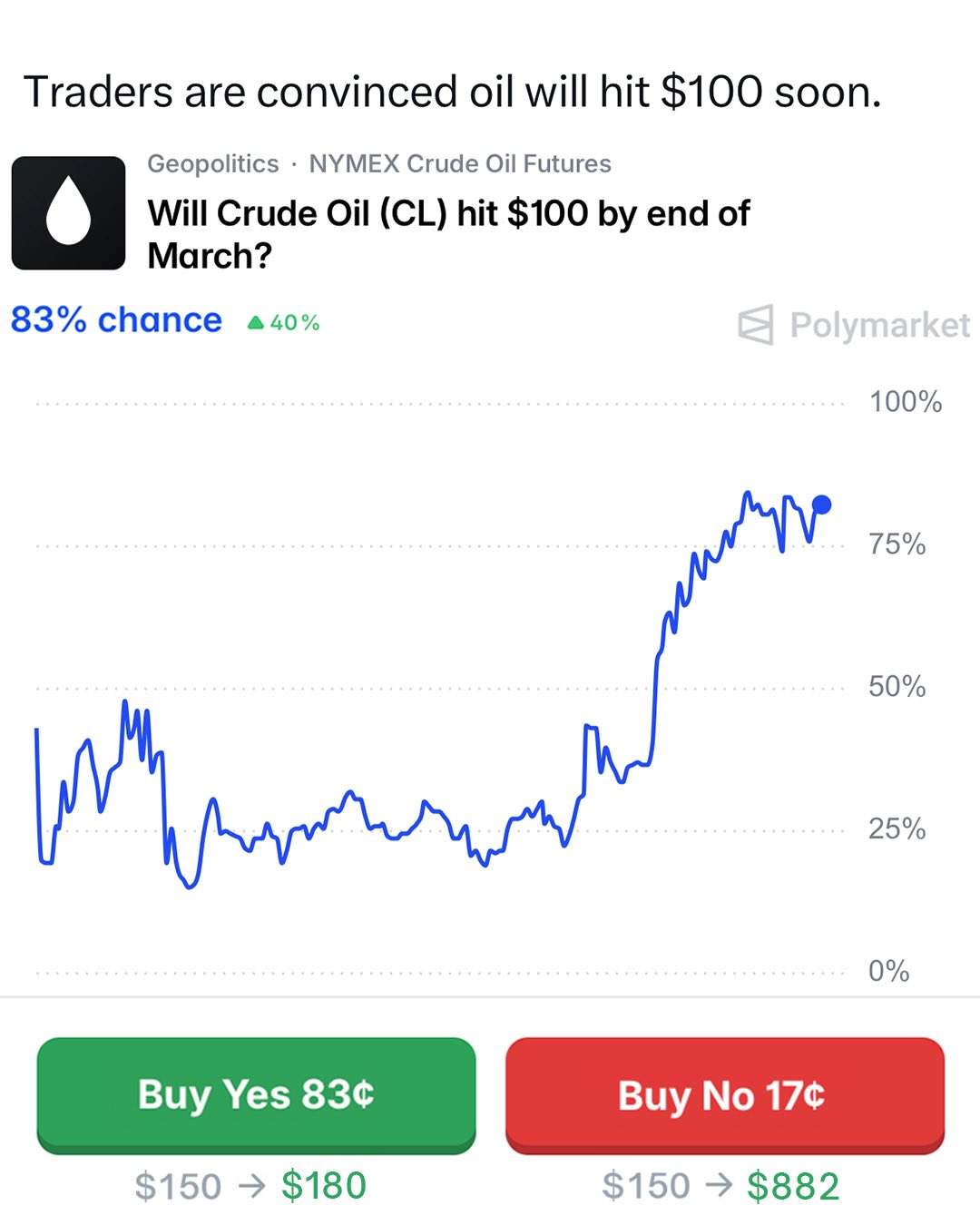This screenshot has height=1225, width=980.
Task: Click the blue current-price dot on chart
Action: (821, 505)
